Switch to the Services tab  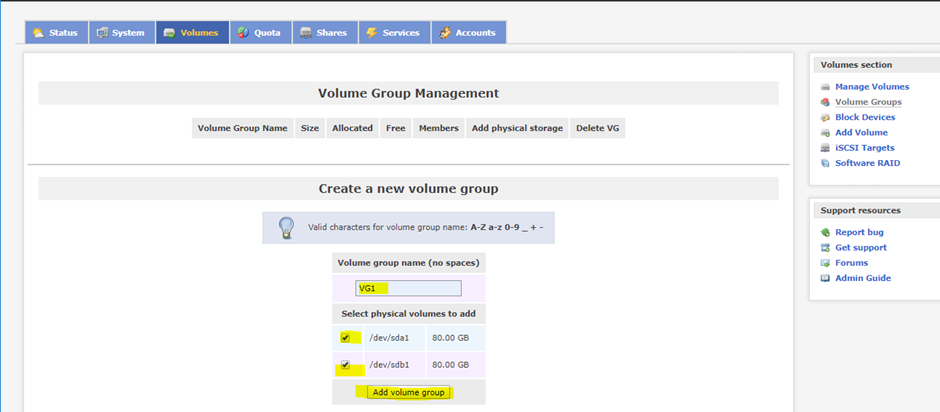pos(394,32)
